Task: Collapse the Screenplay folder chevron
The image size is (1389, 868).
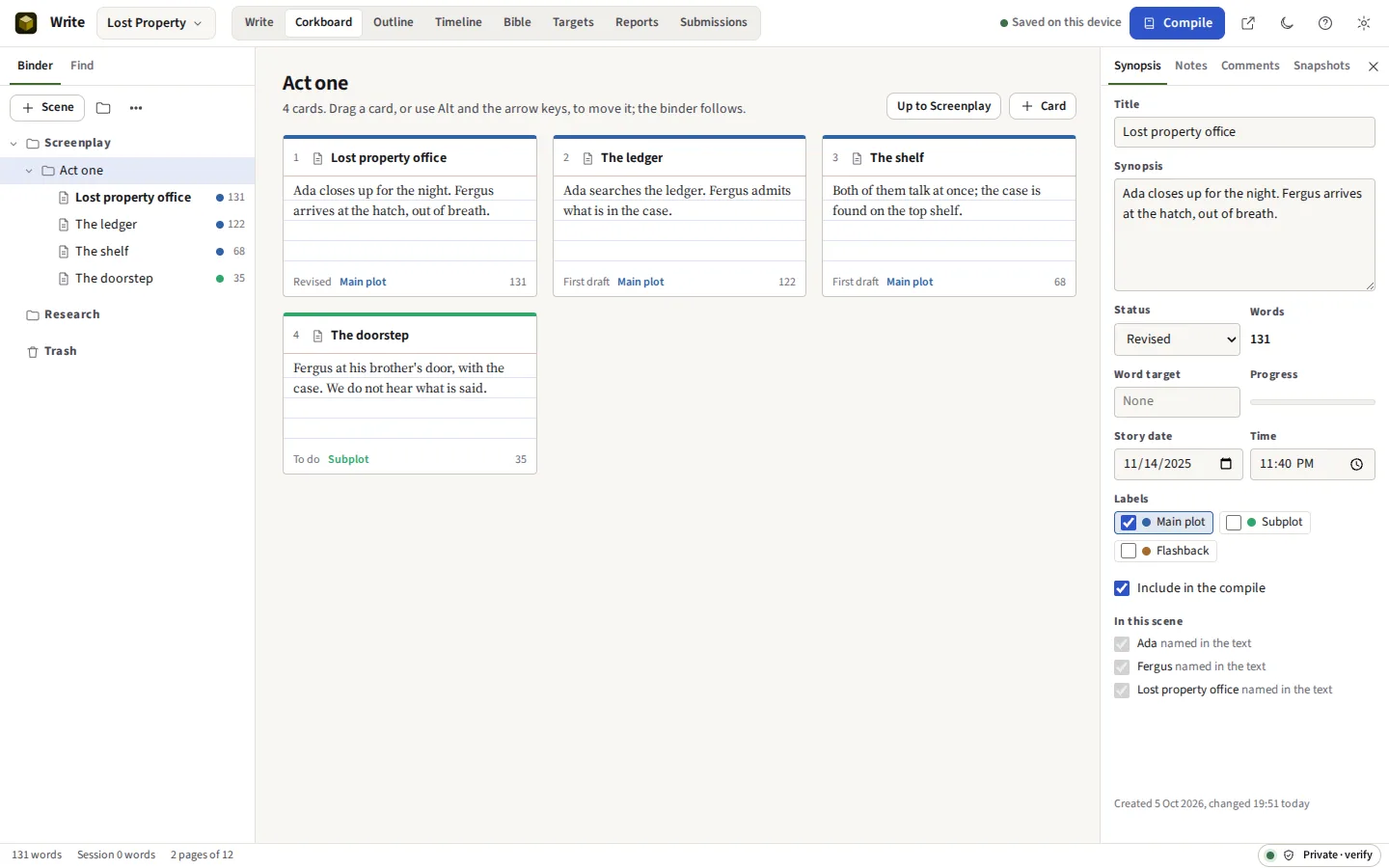Action: point(14,144)
